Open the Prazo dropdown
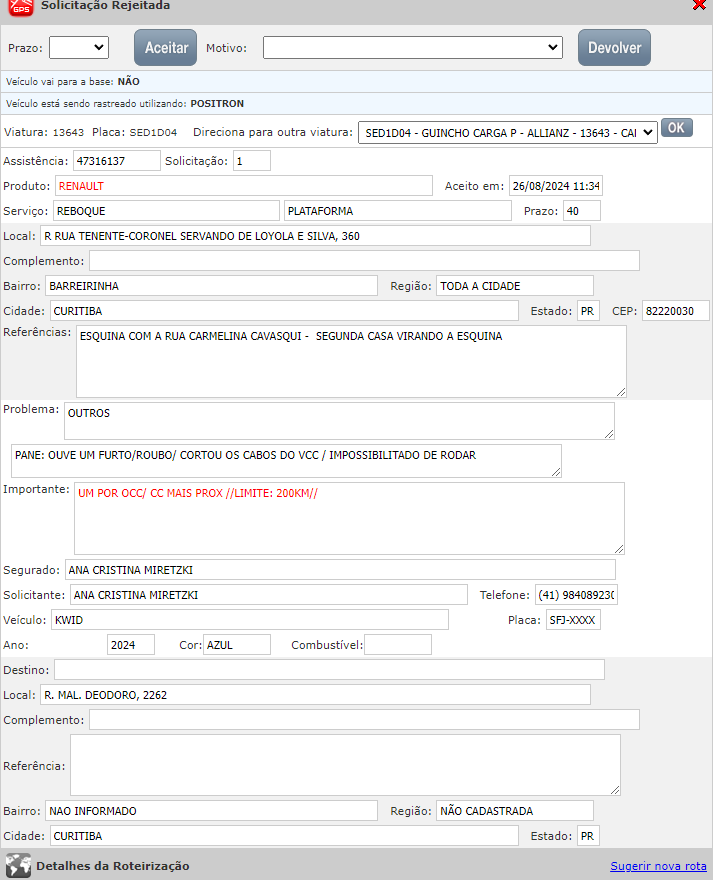This screenshot has height=880, width=720. pyautogui.click(x=79, y=47)
